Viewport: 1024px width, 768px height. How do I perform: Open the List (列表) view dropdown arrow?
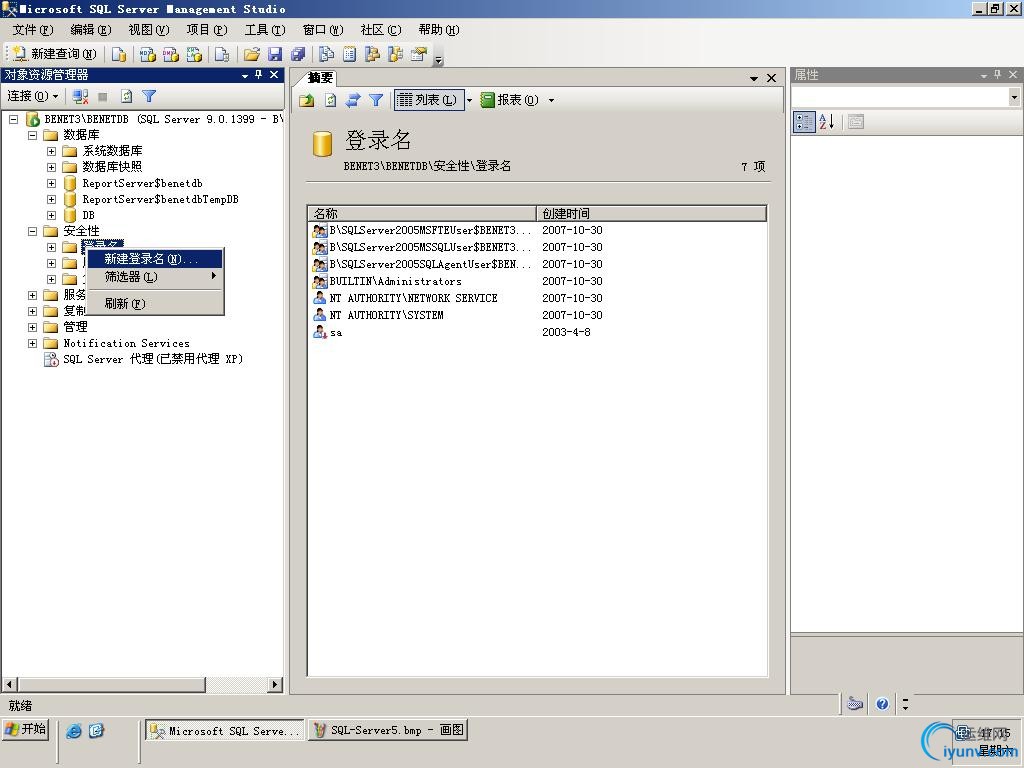(469, 100)
